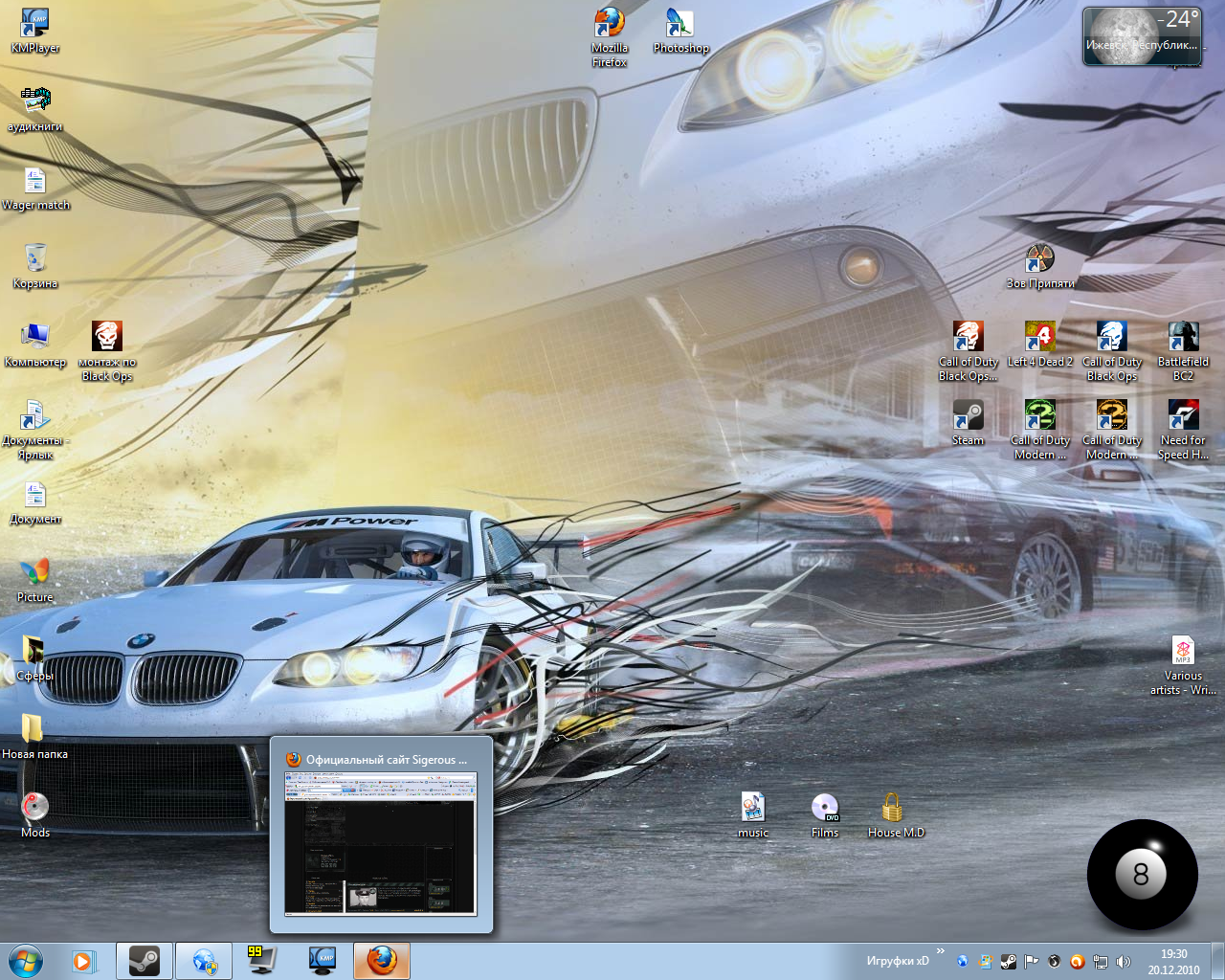The height and width of the screenshot is (980, 1225).
Task: Click the black round tray icon
Action: click(1054, 962)
